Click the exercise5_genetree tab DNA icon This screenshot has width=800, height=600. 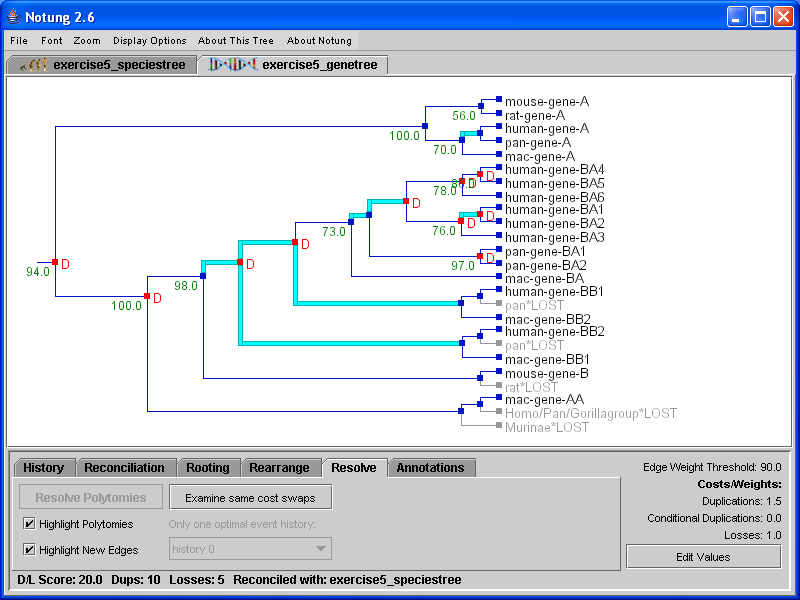point(230,65)
